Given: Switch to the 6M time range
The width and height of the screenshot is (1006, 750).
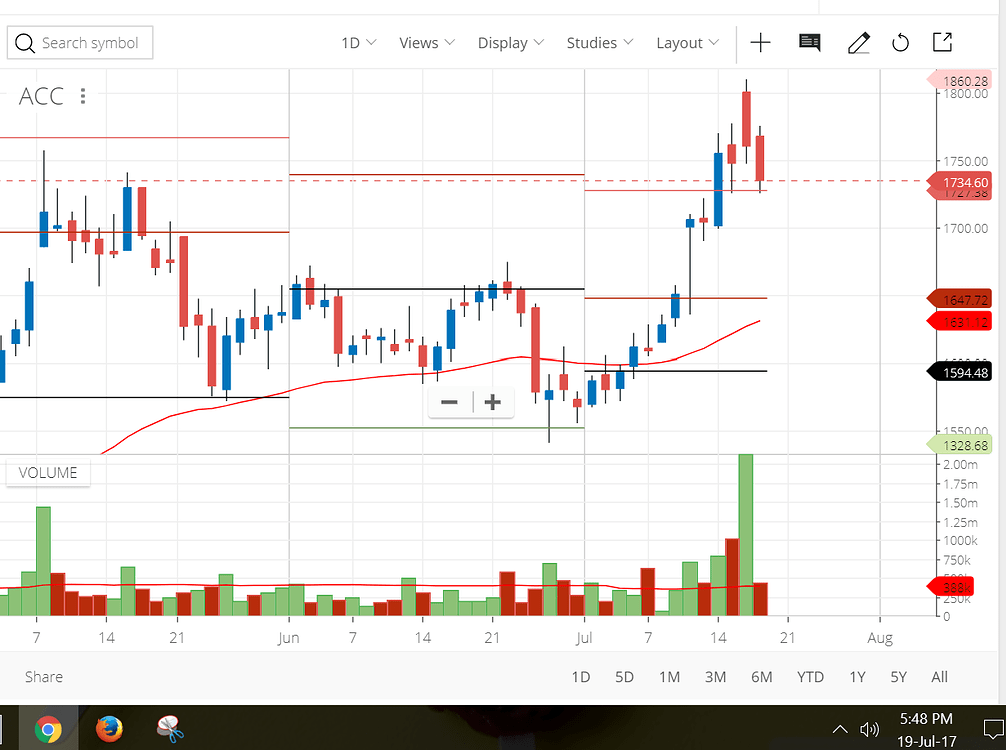Looking at the screenshot, I should click(x=761, y=677).
